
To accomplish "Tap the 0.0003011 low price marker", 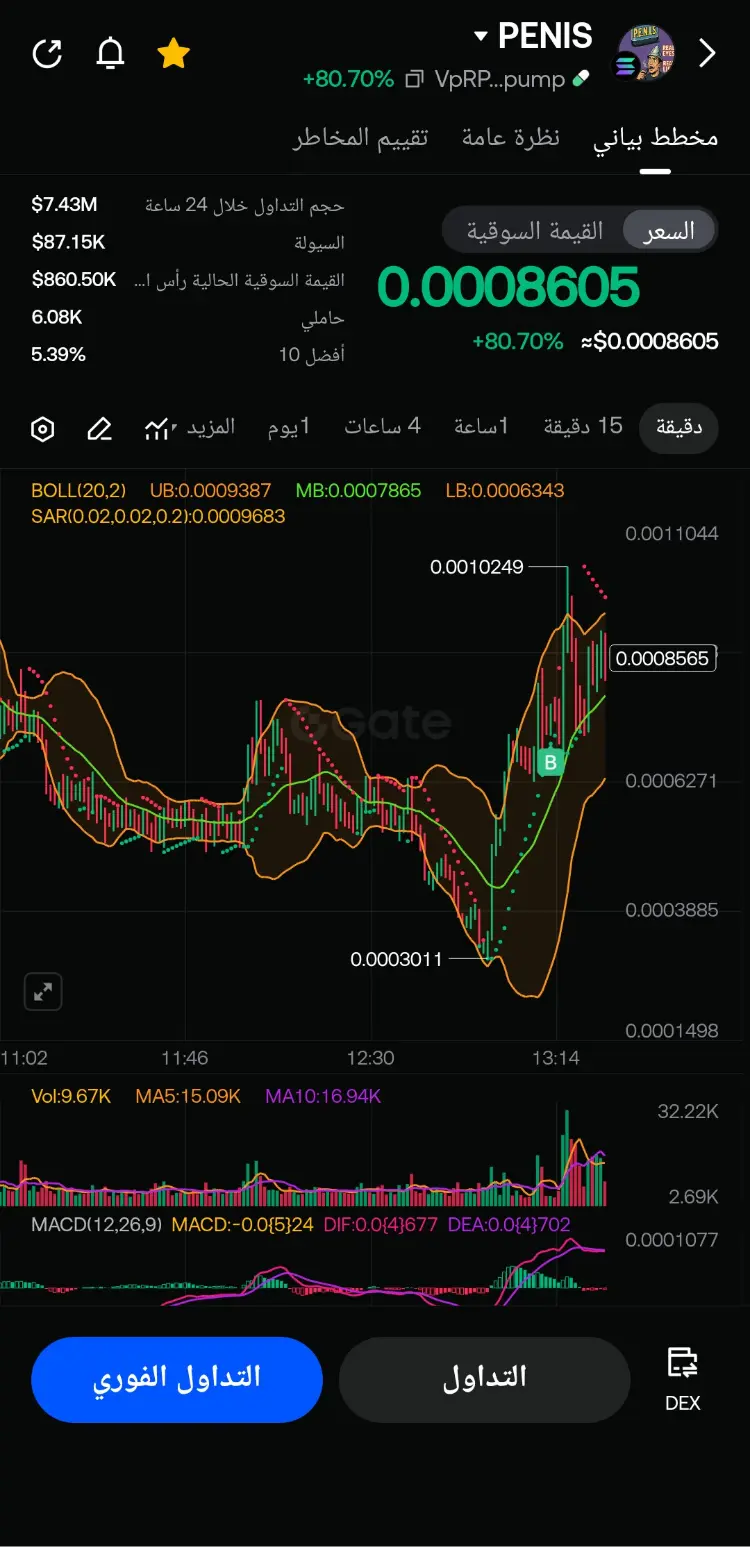I will (396, 959).
